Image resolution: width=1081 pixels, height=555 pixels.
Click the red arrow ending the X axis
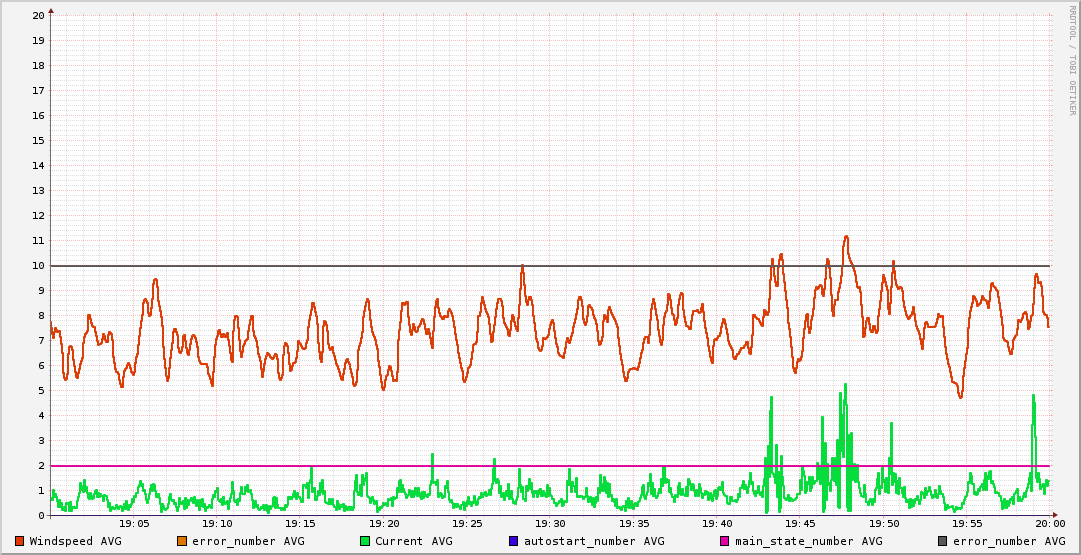coord(1055,516)
